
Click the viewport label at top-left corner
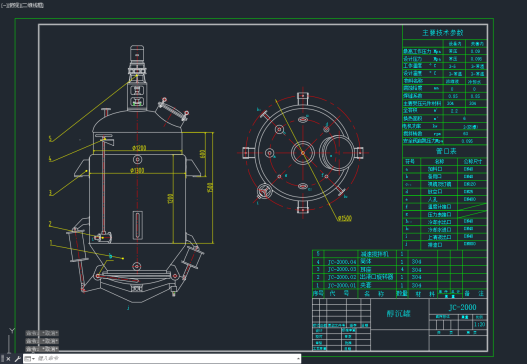point(22,5)
